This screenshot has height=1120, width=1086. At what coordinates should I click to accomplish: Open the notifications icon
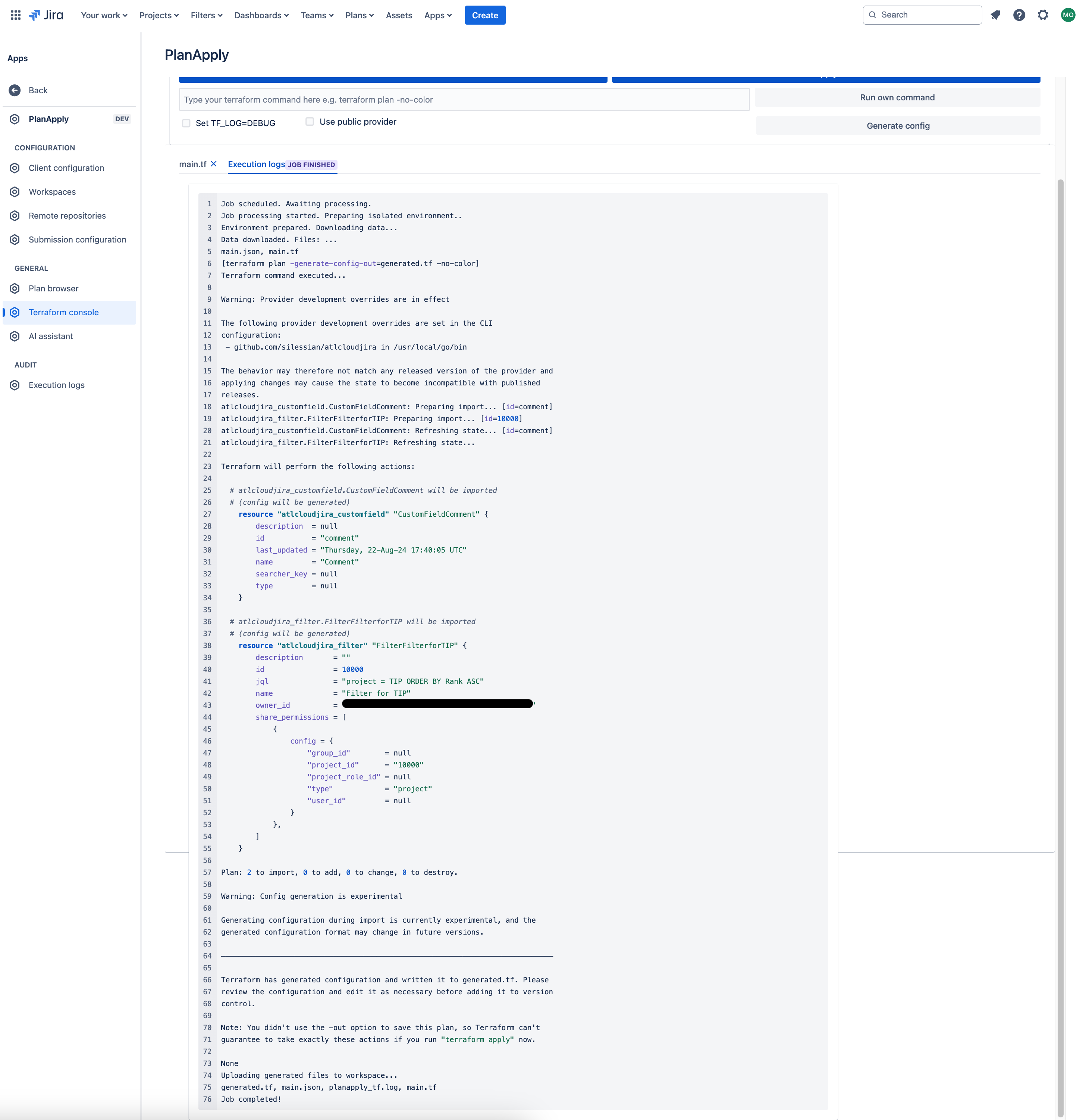click(995, 15)
